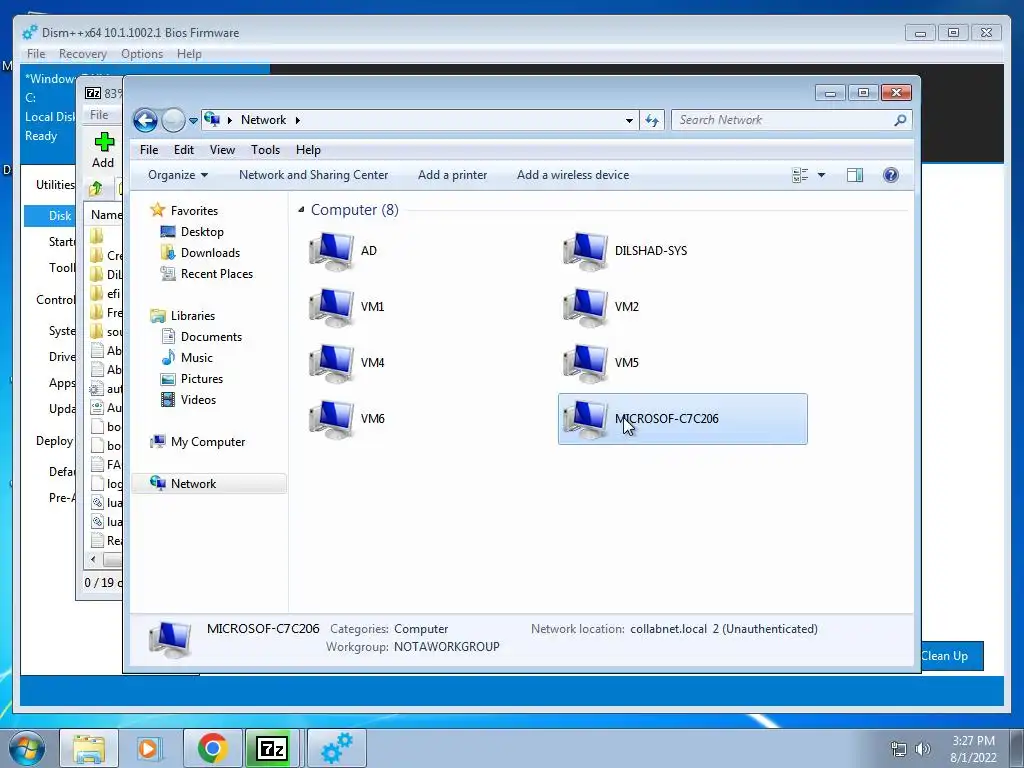Open media player taskbar icon
This screenshot has width=1024, height=768.
click(150, 748)
